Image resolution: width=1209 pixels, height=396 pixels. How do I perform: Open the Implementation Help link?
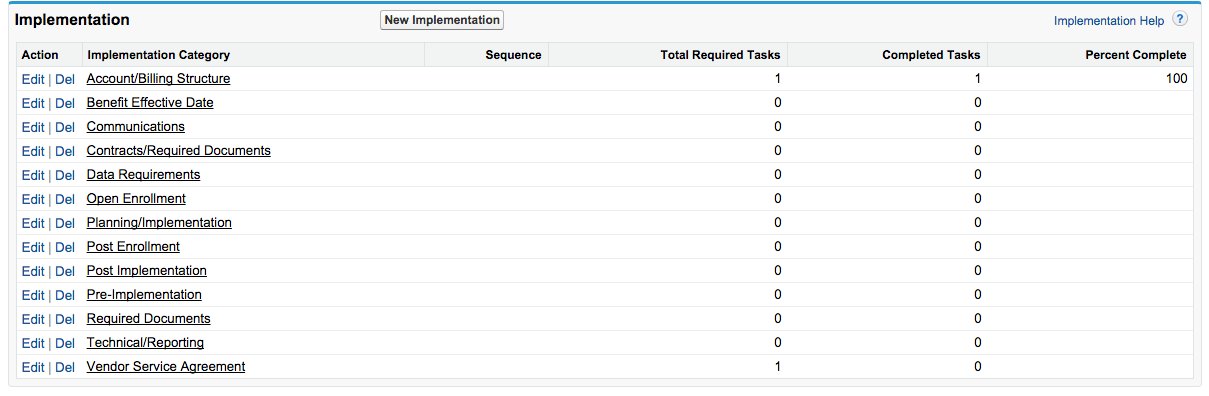(1108, 20)
